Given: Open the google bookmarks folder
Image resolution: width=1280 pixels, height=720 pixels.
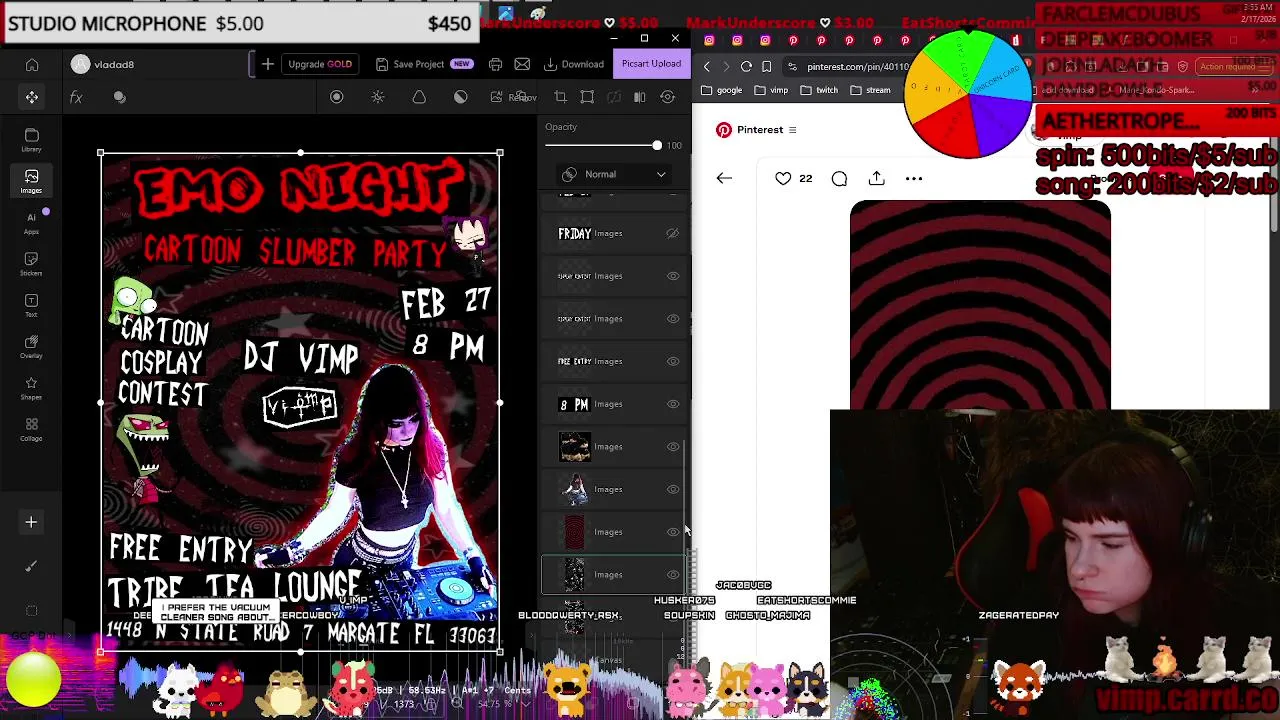Looking at the screenshot, I should (x=721, y=90).
